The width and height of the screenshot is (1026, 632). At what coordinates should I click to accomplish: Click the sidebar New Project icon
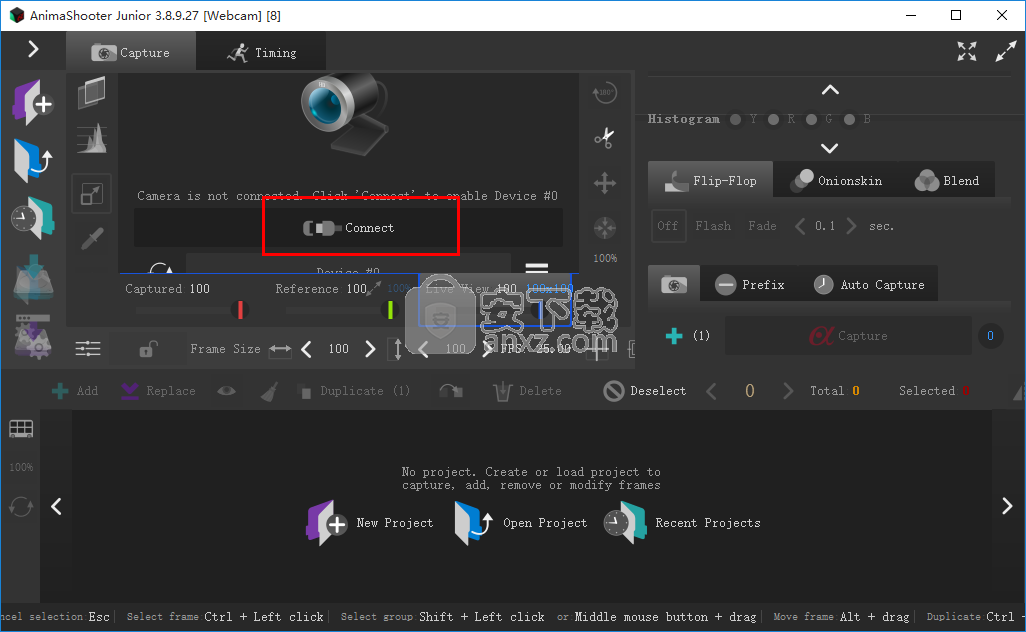[x=33, y=103]
